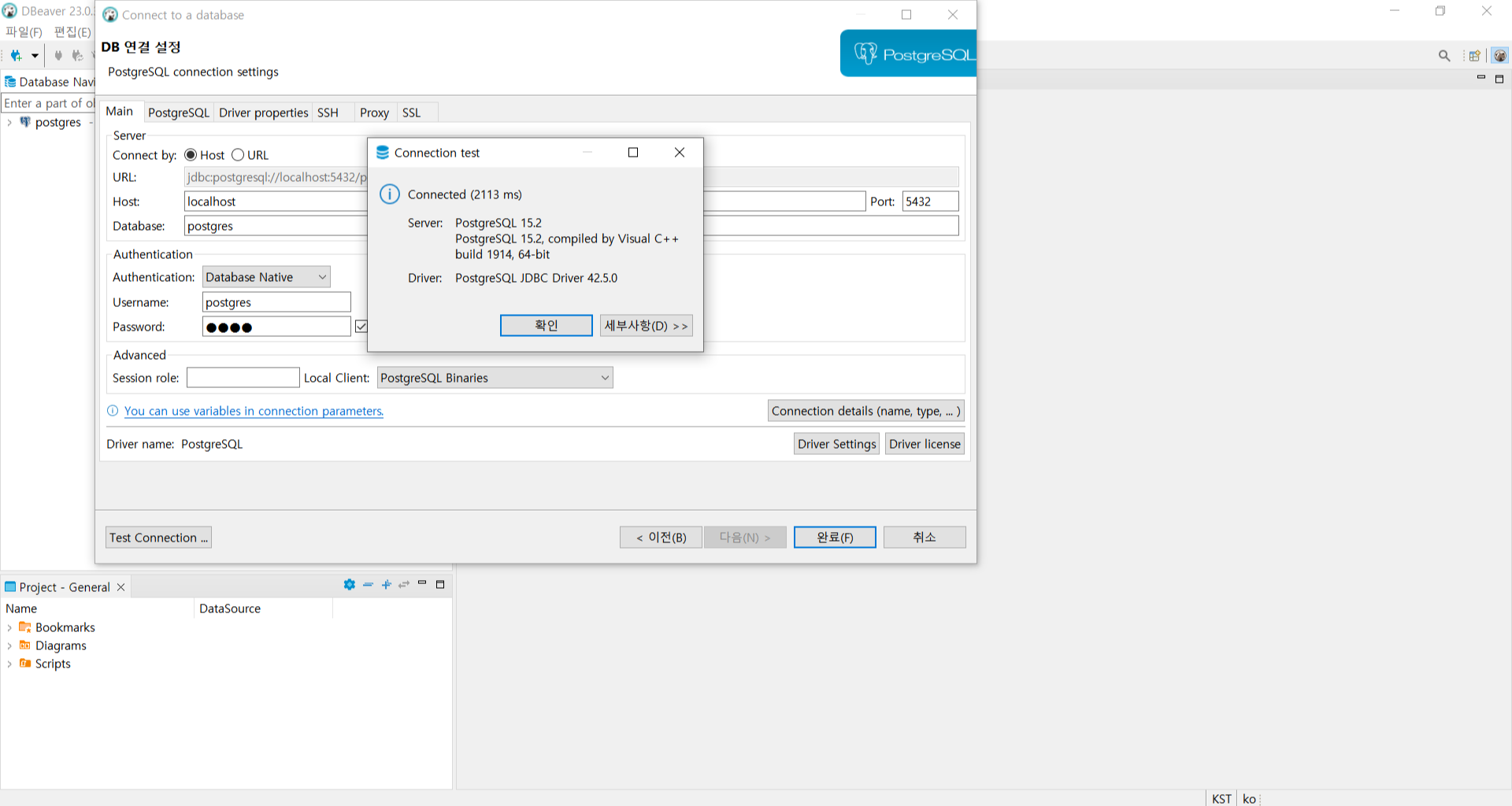
Task: Expand the Diagrams folder
Action: click(x=9, y=645)
